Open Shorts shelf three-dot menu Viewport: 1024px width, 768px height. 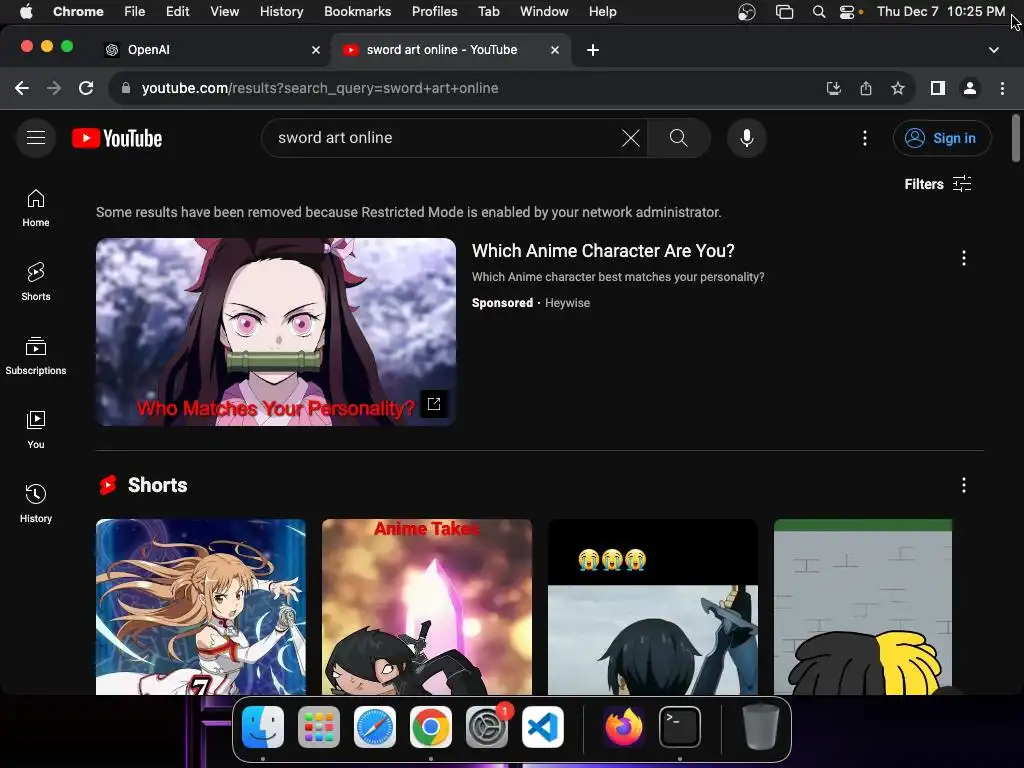pyautogui.click(x=964, y=485)
